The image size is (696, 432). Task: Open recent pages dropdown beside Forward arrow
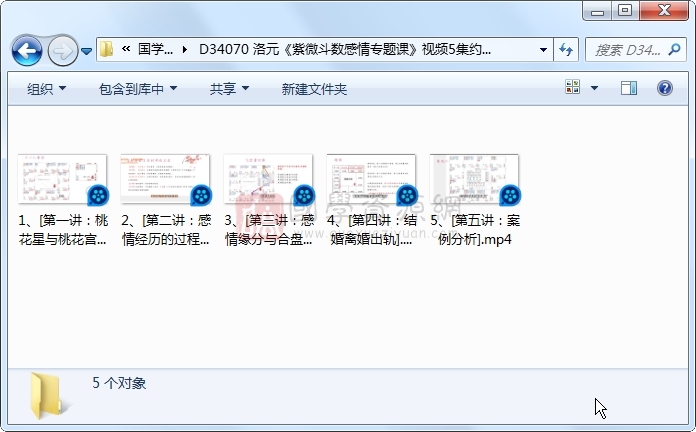(87, 51)
